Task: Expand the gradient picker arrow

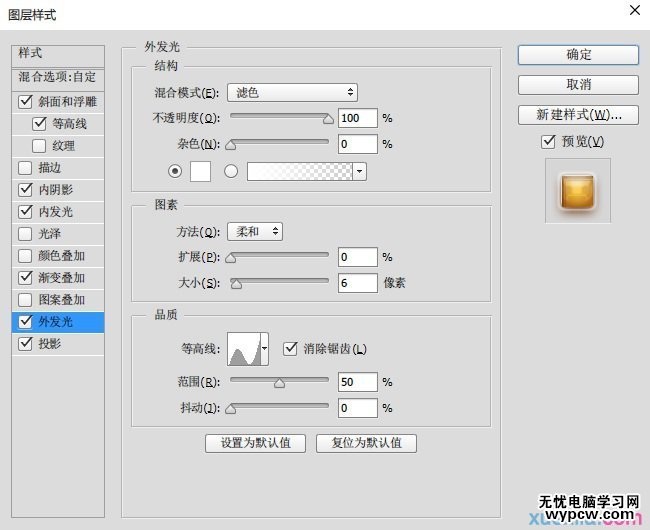Action: tap(359, 171)
